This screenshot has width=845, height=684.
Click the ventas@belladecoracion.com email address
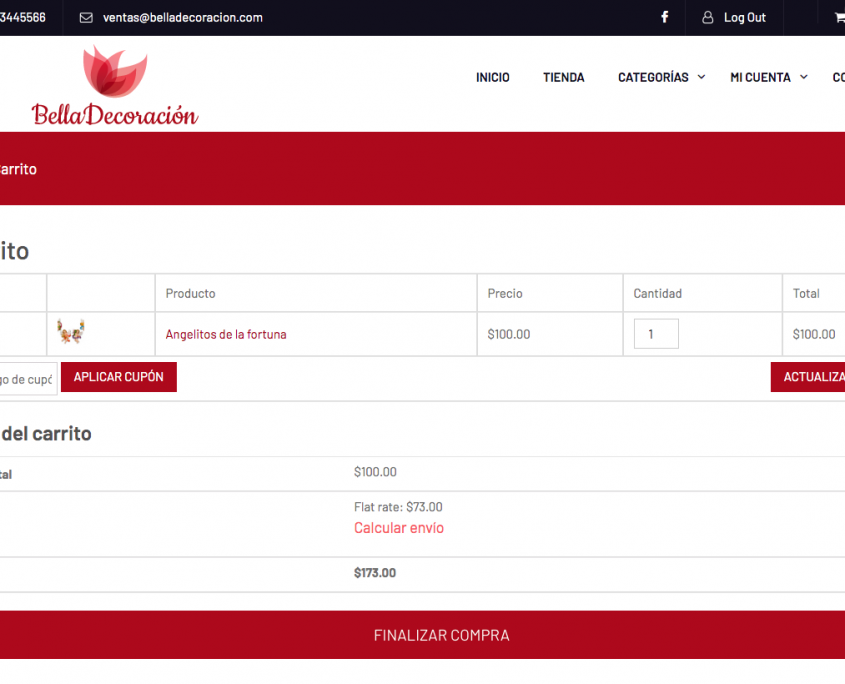coord(183,18)
